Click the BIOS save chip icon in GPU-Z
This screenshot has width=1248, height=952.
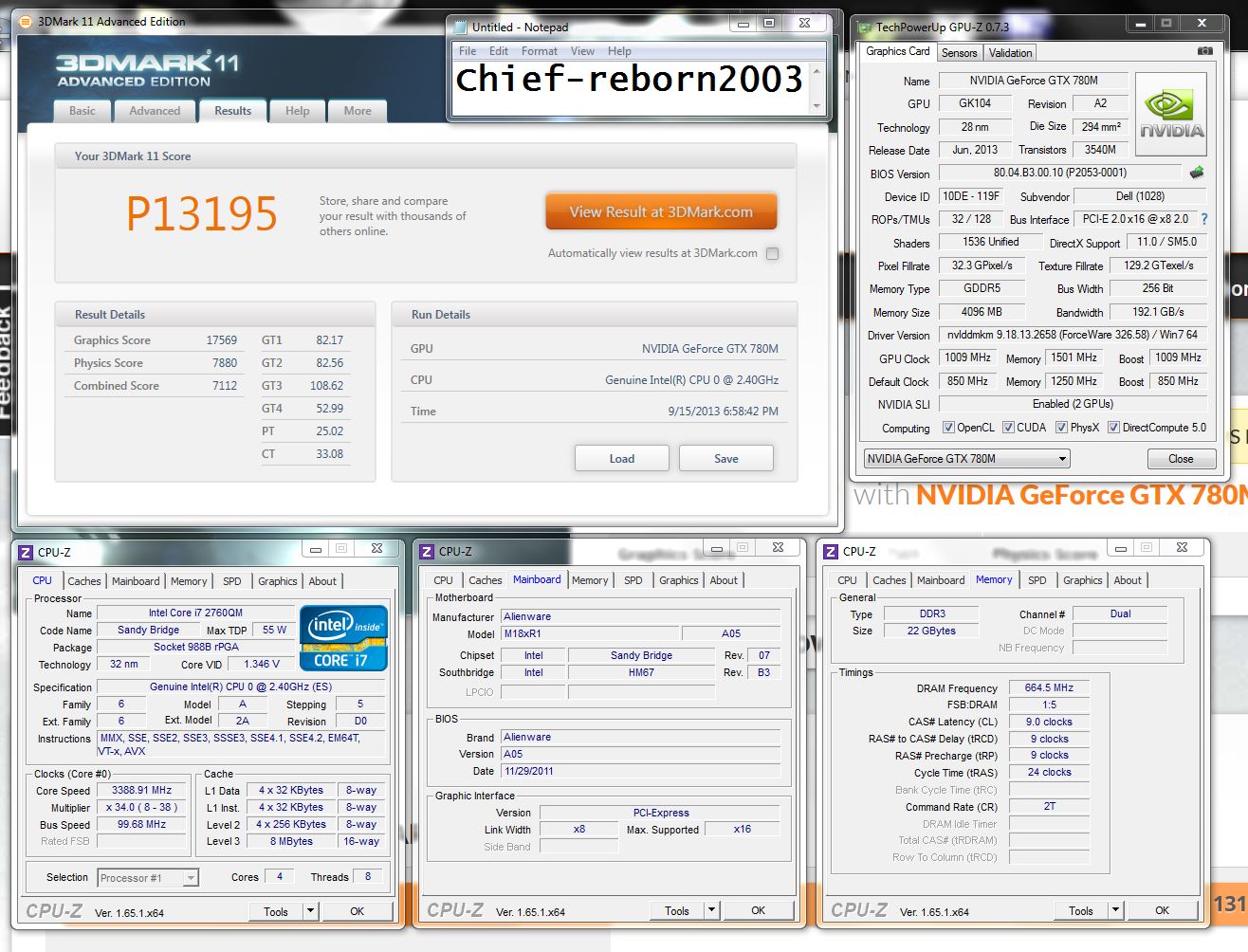tap(1197, 173)
